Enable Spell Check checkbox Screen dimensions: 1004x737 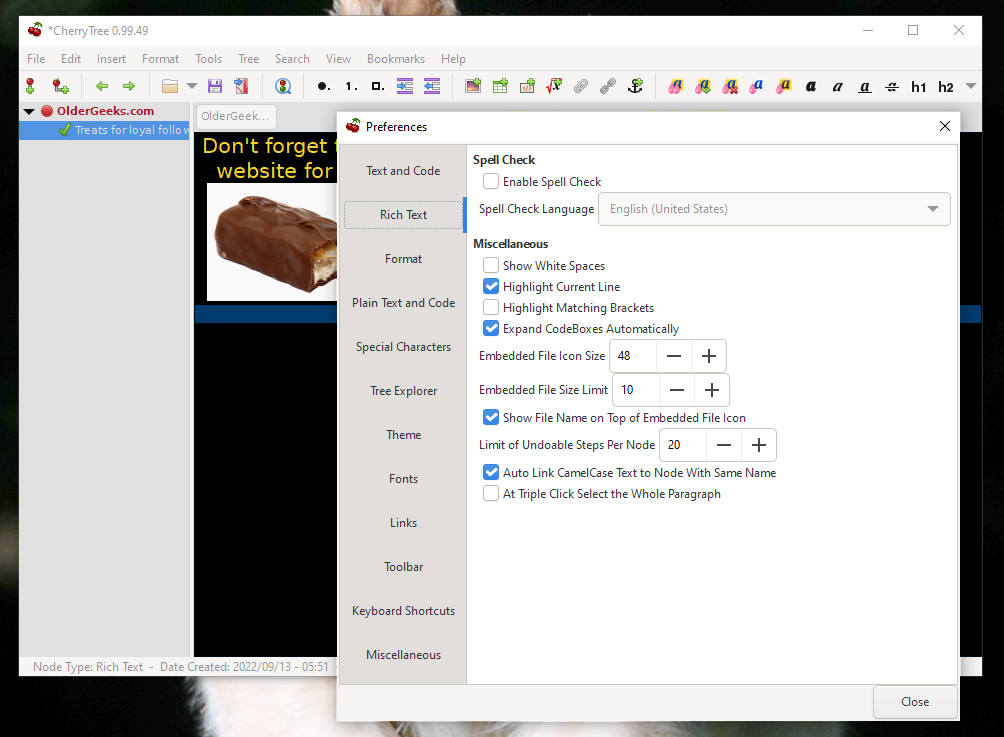(491, 181)
